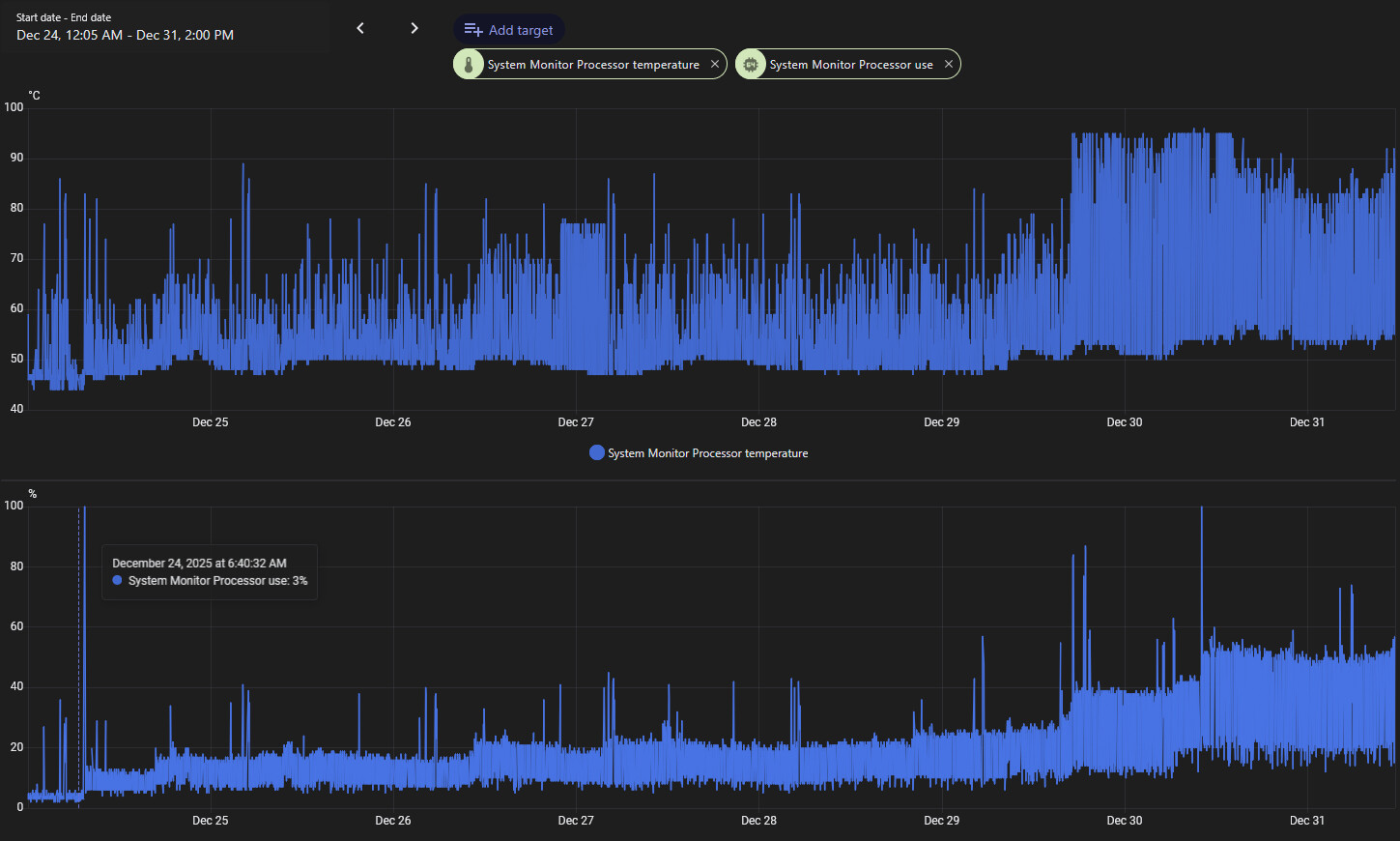
Task: Click the thermometer icon on the temperature chip
Action: click(469, 65)
